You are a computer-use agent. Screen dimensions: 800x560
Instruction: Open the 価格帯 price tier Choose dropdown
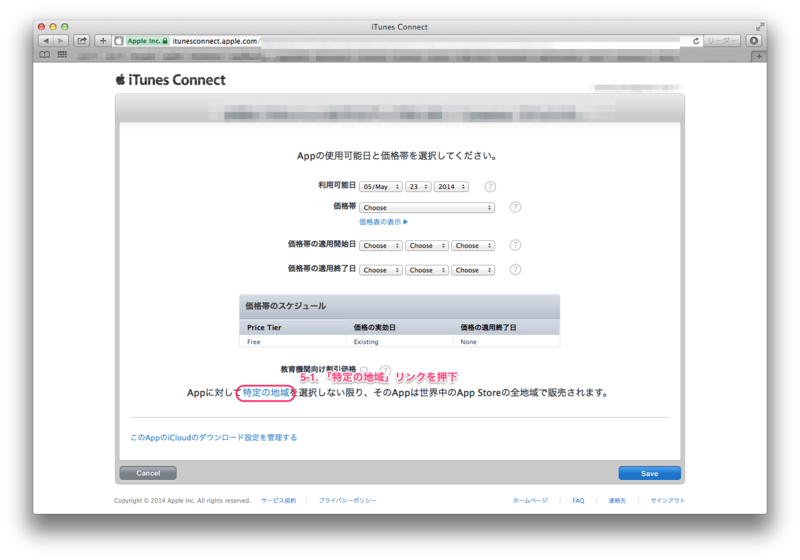pos(427,208)
